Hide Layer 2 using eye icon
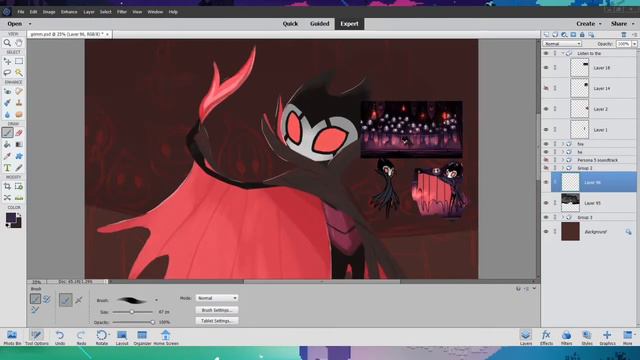Screen dimensions: 640x360 tap(546, 109)
